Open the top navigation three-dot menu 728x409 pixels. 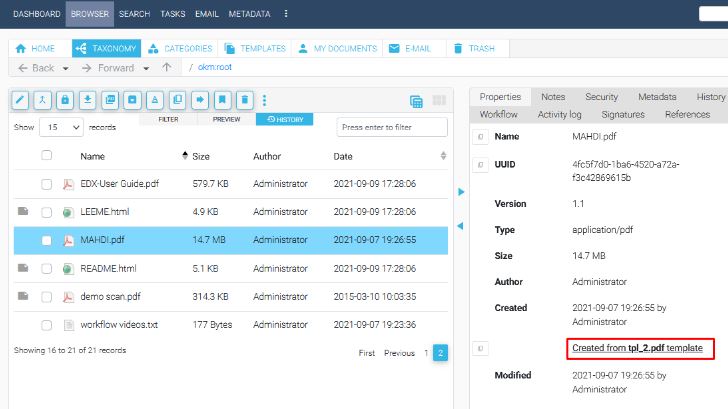pos(286,13)
